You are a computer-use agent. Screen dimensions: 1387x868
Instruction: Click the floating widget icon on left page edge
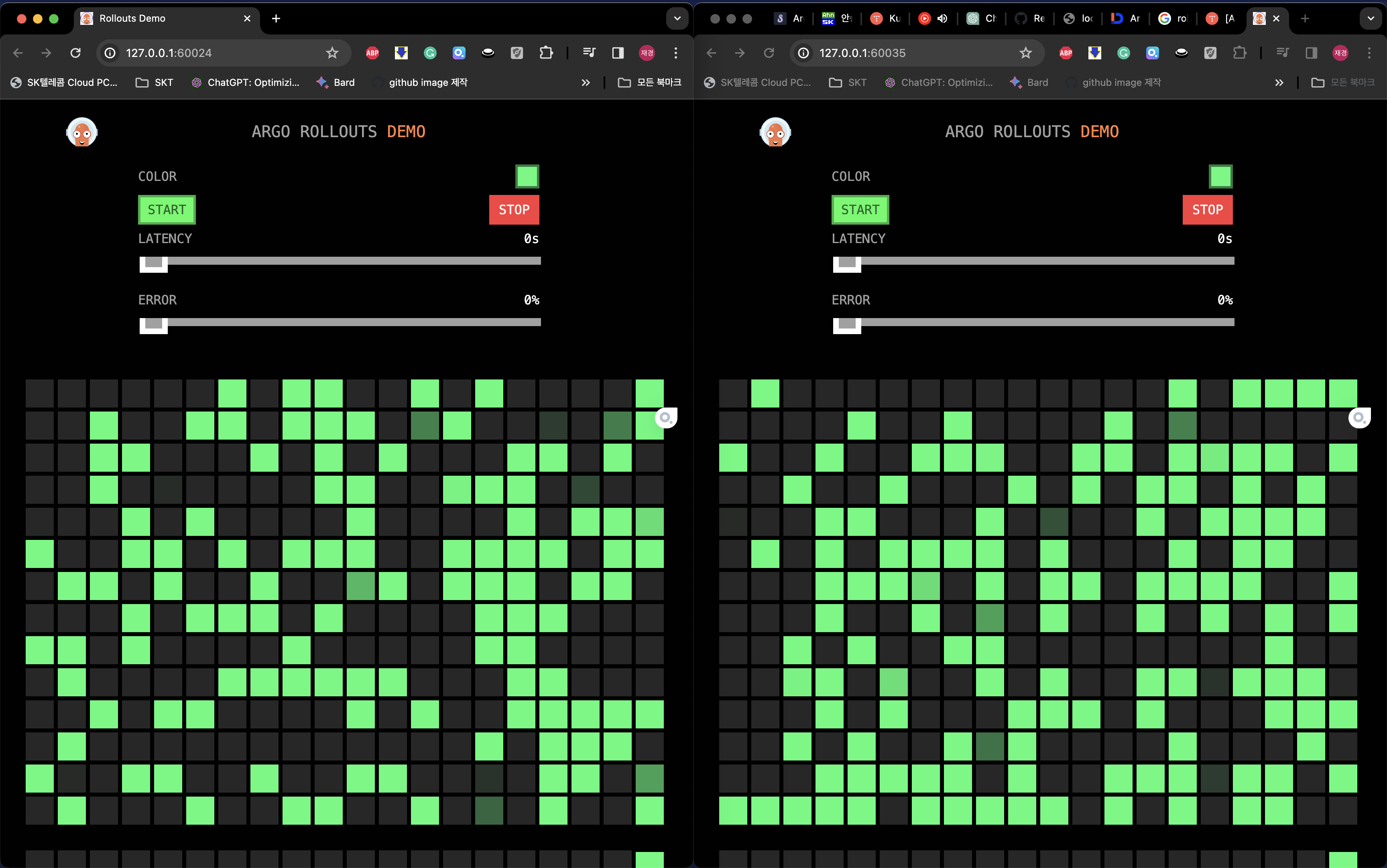pos(666,417)
